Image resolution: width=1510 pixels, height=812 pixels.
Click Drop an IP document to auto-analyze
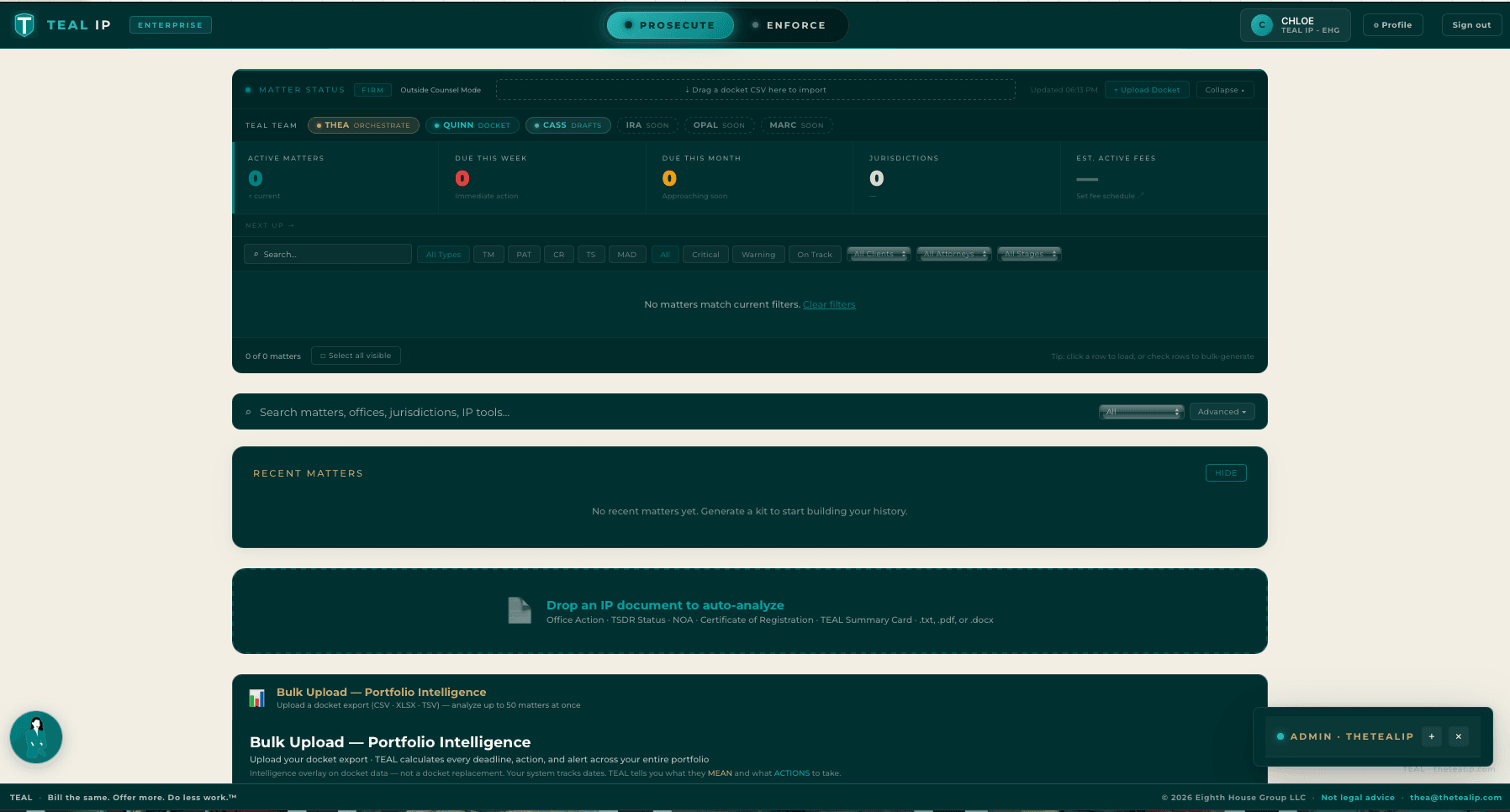pos(665,605)
